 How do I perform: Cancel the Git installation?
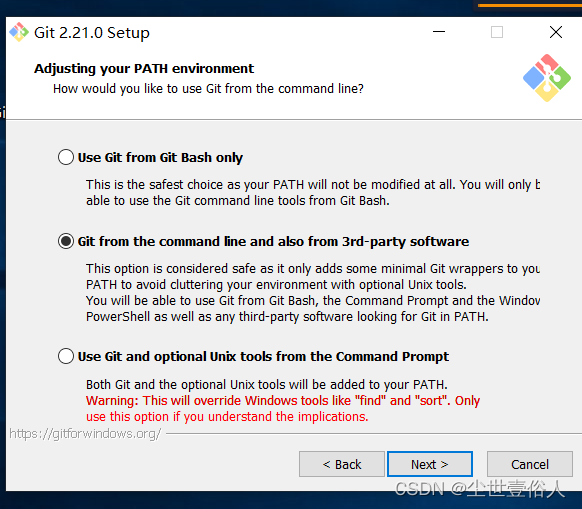[530, 464]
